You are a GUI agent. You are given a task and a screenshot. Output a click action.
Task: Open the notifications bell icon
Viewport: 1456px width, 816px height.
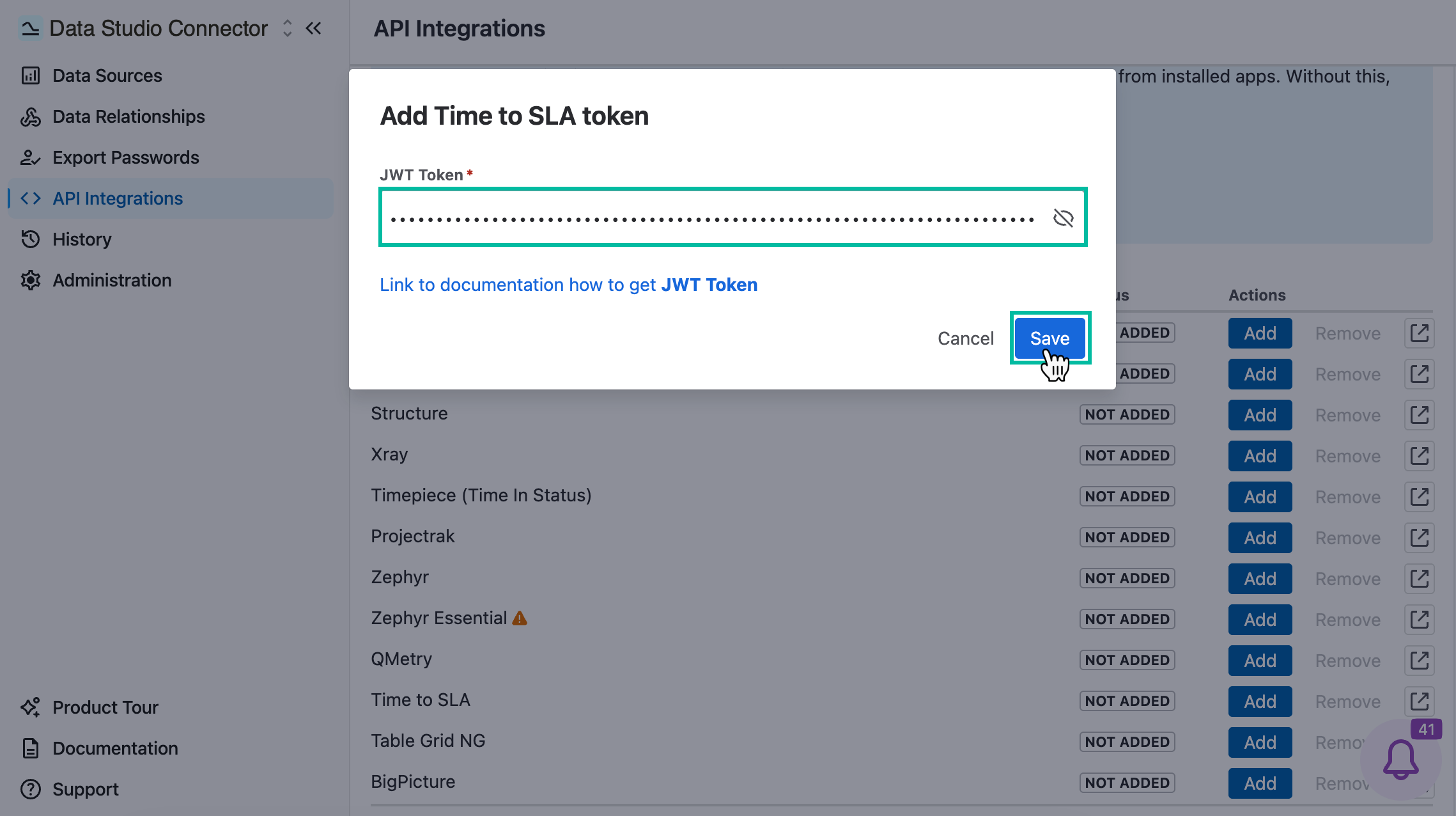(1400, 759)
